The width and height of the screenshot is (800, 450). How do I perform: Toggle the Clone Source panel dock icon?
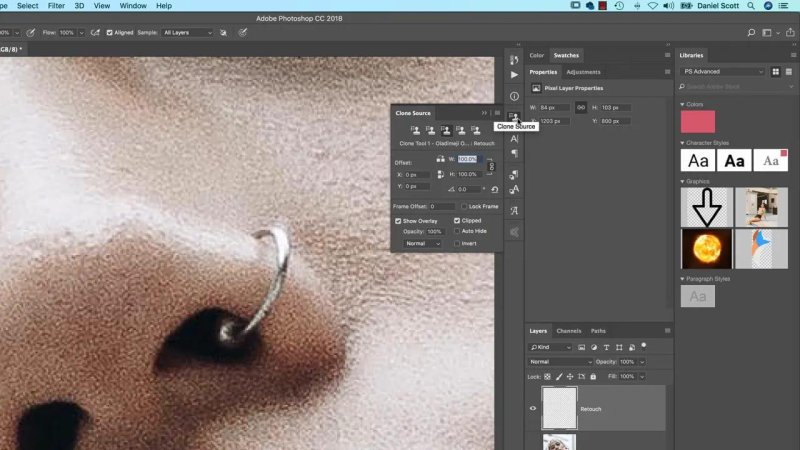coord(514,117)
